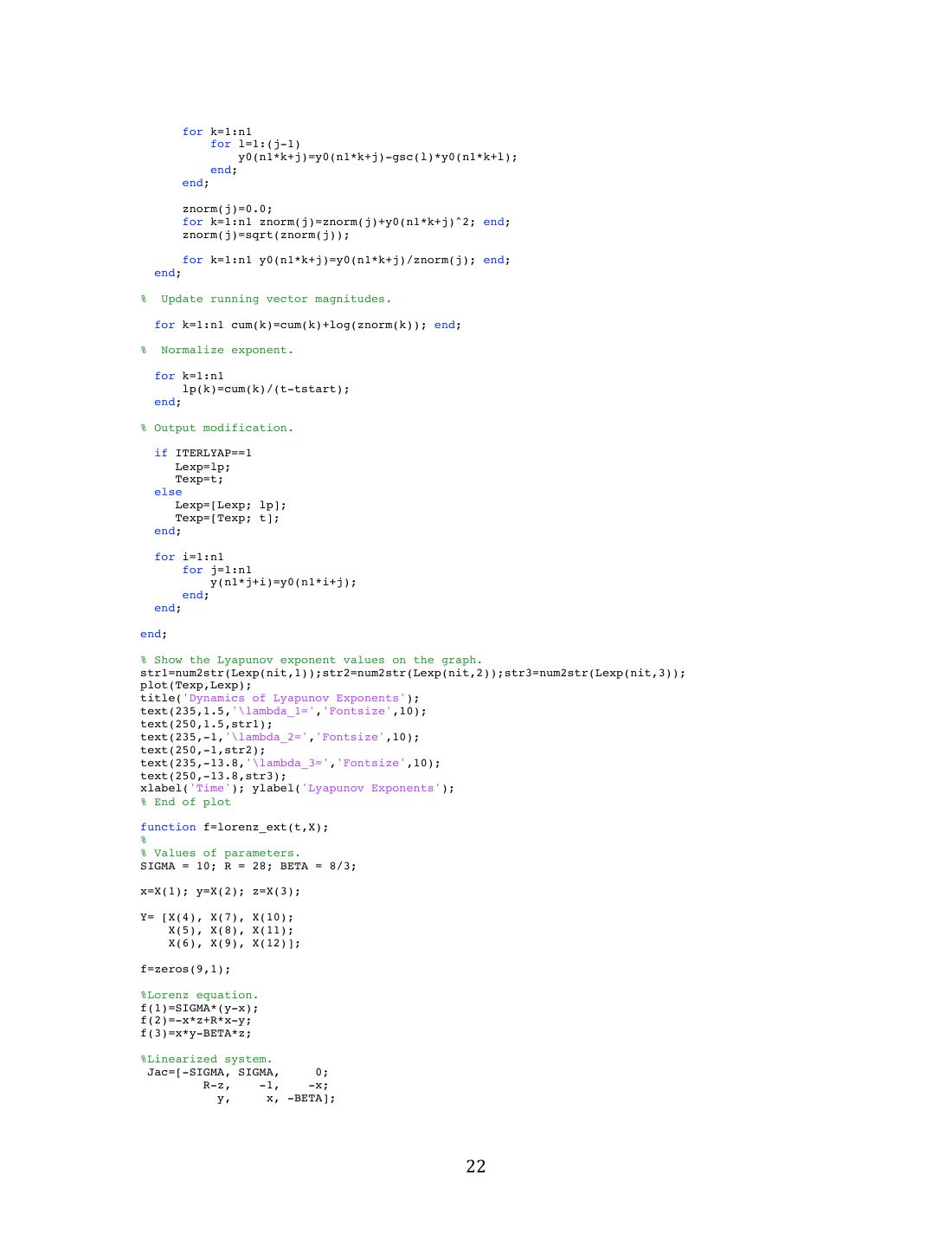Click the line 'if ITERLYAP==1'
This screenshot has height=1233, width=952.
click(203, 454)
